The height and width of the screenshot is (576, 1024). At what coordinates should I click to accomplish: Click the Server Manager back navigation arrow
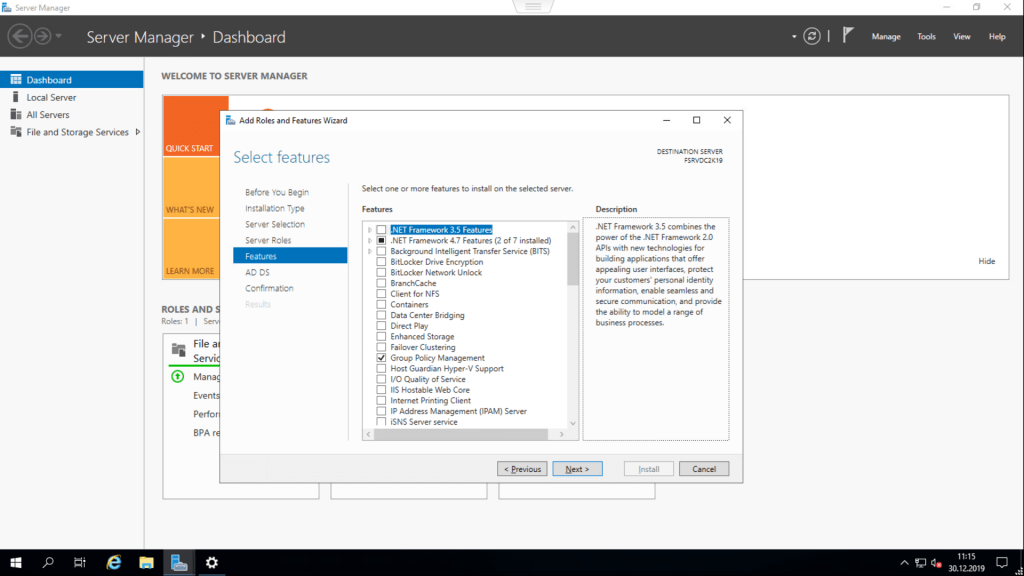point(20,36)
